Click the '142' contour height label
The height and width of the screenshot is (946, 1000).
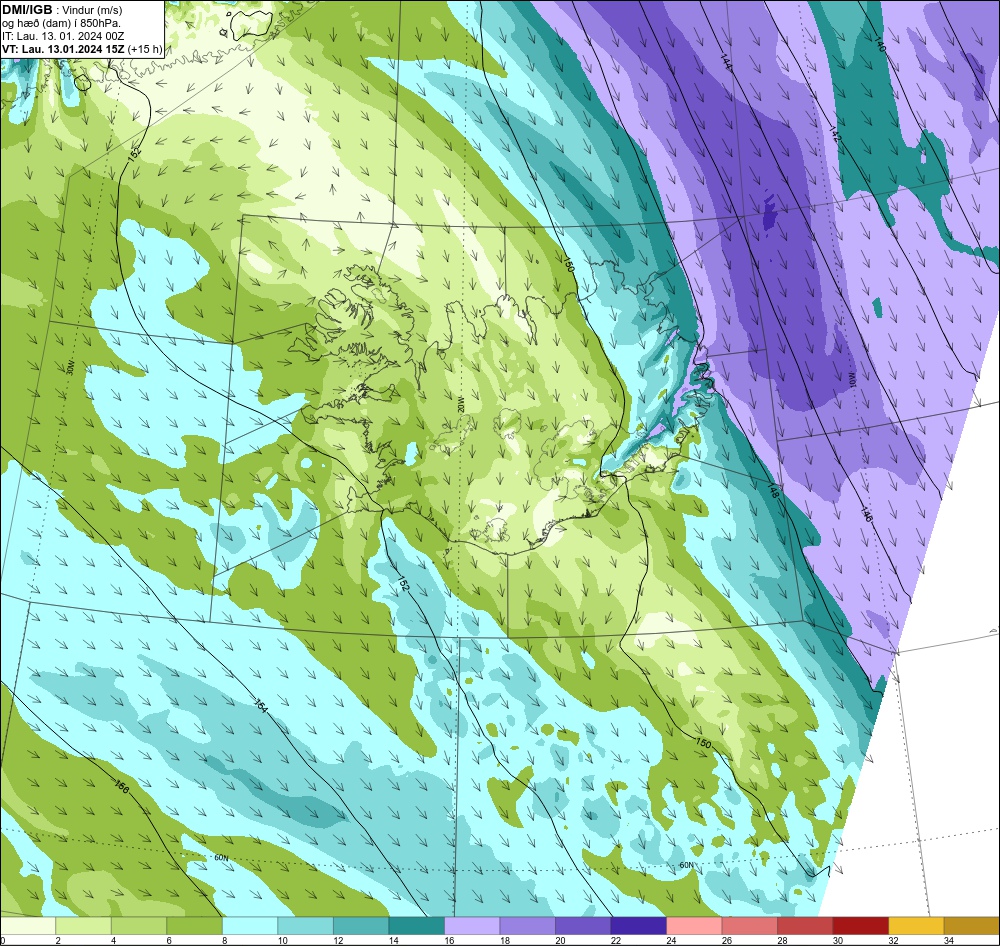pos(834,135)
